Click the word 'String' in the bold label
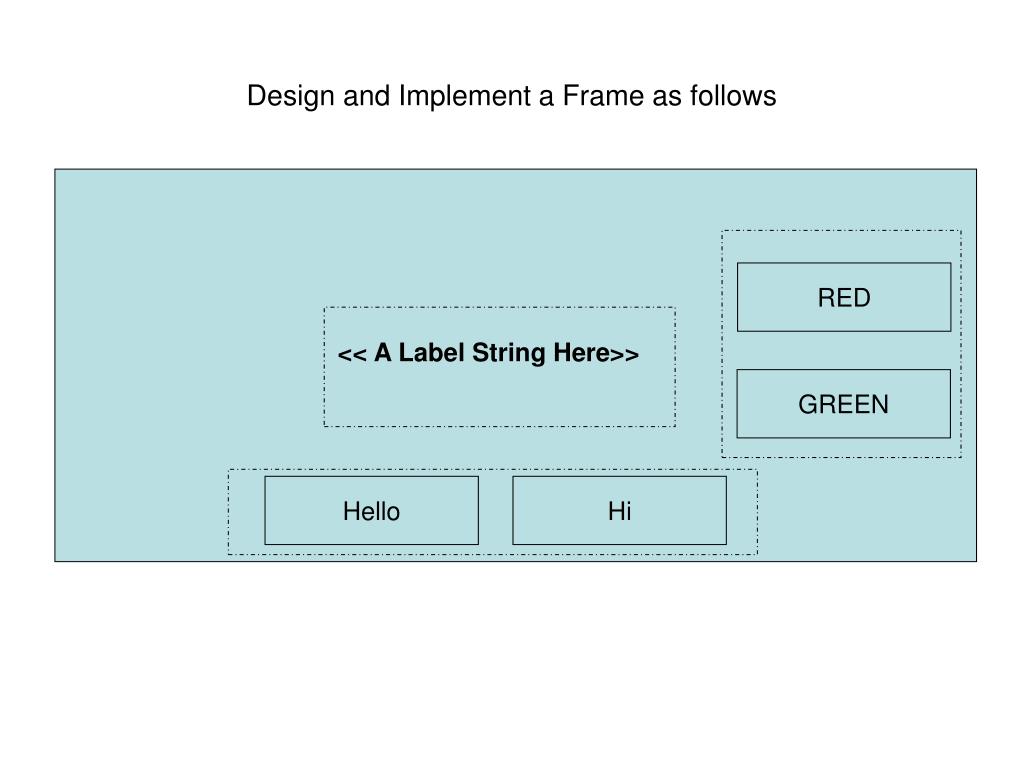Image resolution: width=1024 pixels, height=768 pixels. click(509, 353)
